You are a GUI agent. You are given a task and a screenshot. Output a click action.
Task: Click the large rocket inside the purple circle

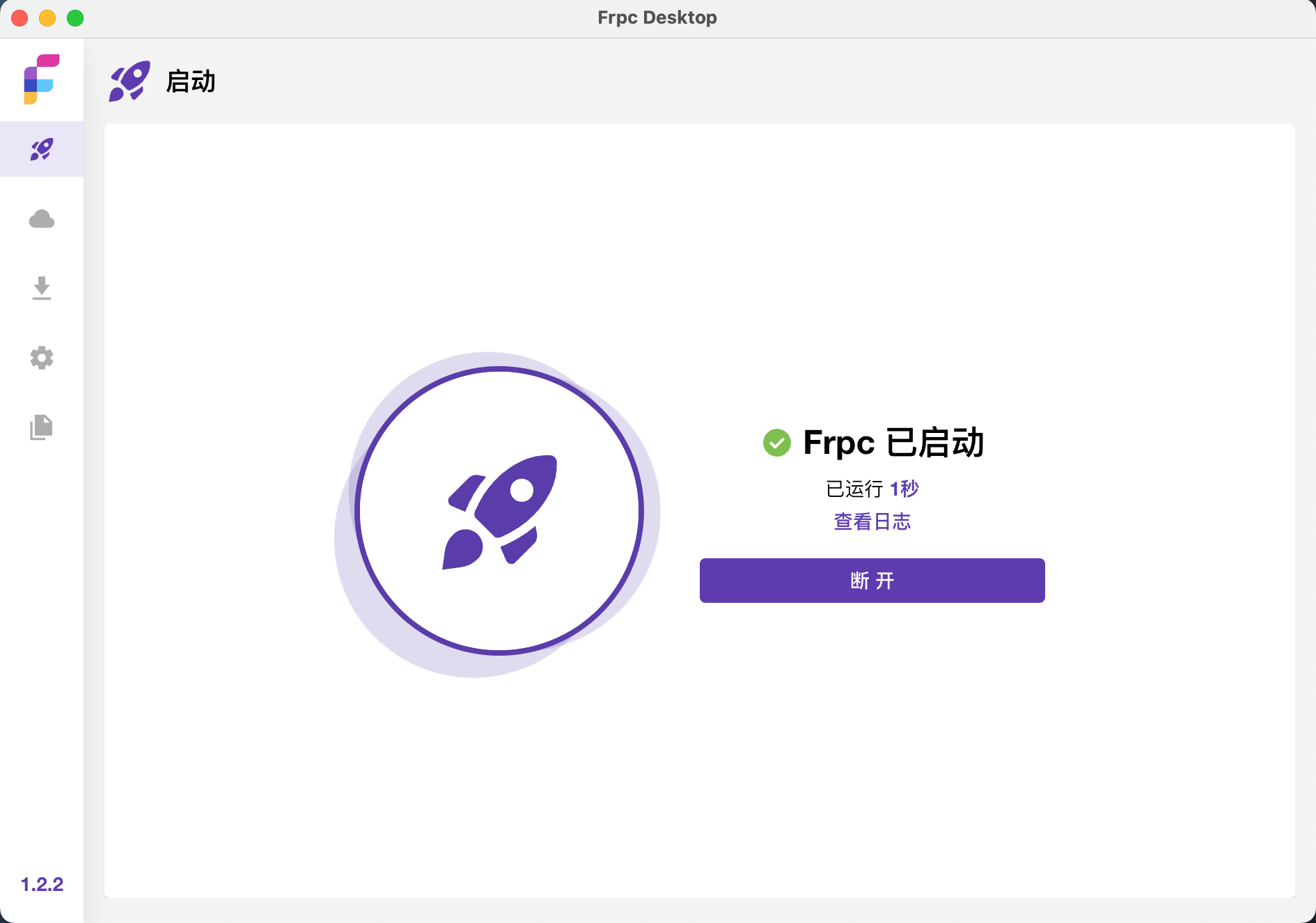(499, 512)
